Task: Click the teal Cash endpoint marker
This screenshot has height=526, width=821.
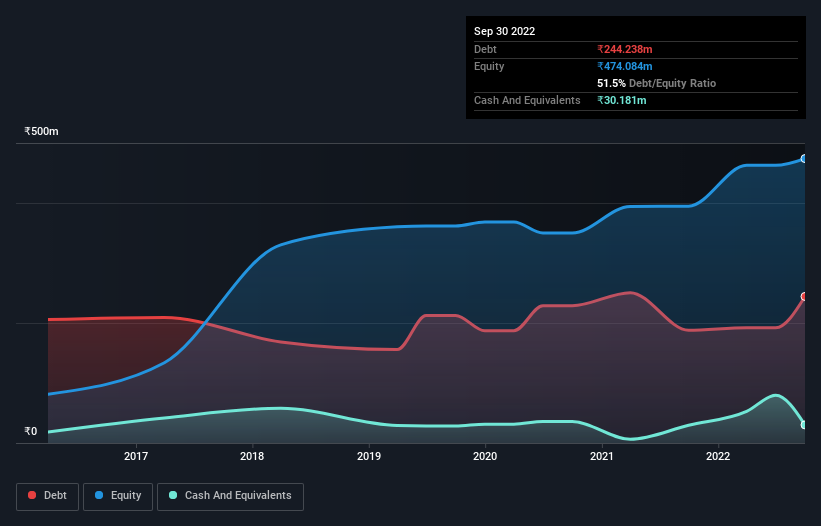Action: click(804, 425)
